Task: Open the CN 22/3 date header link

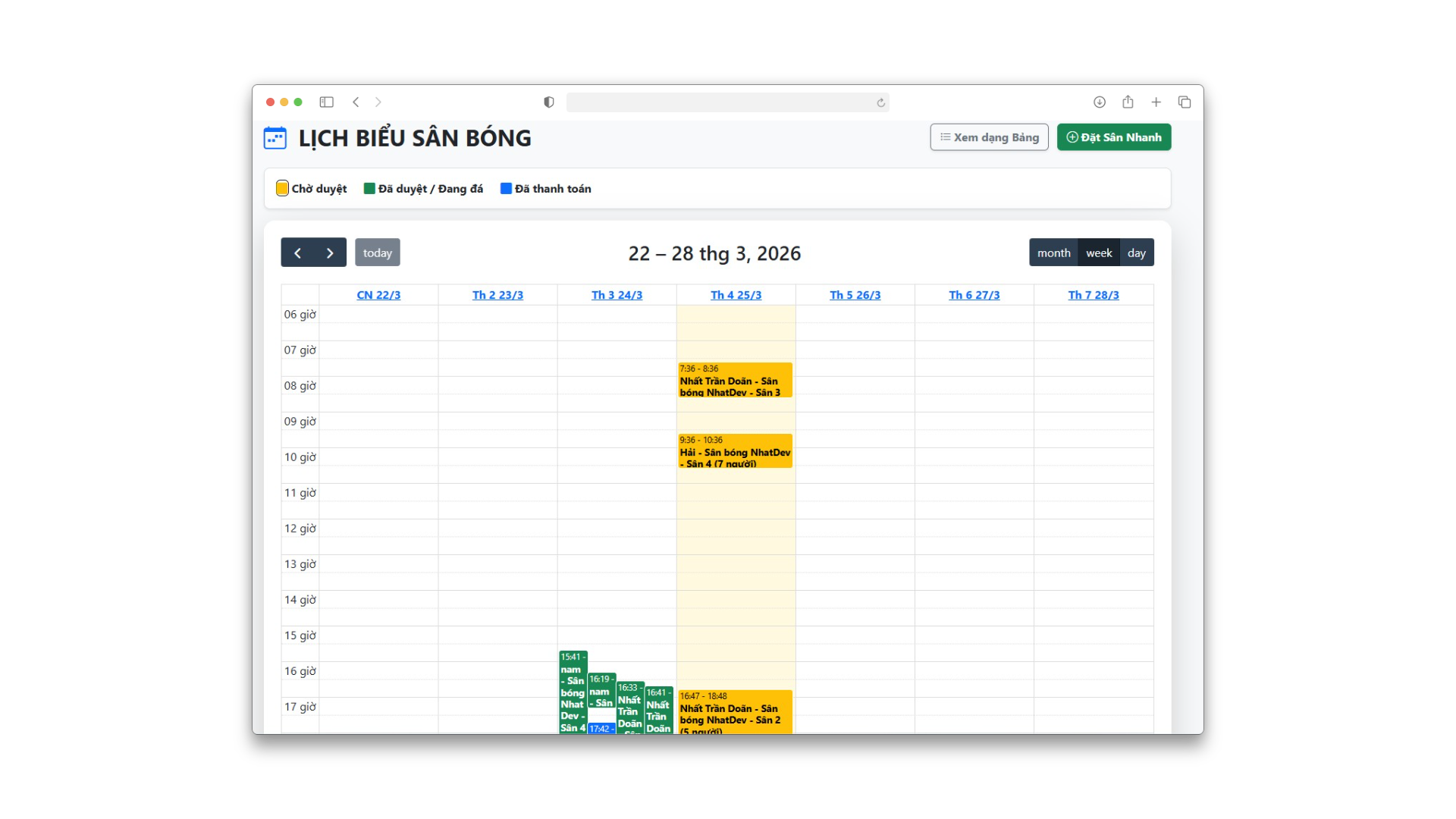Action: tap(378, 295)
